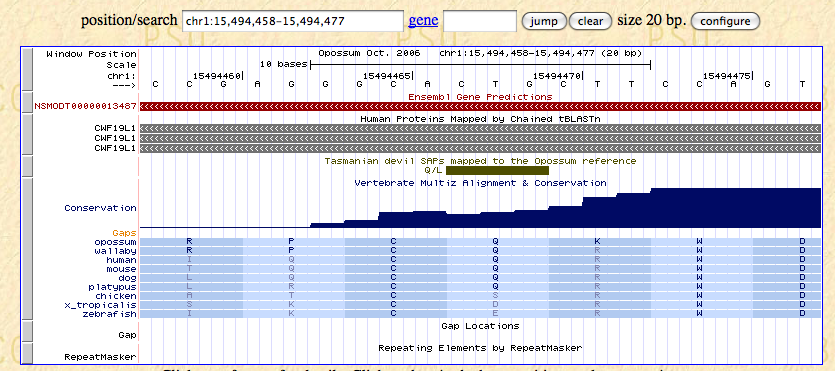Image resolution: width=835 pixels, height=371 pixels.
Task: Click the K amino acid in opossum row
Action: (x=597, y=242)
